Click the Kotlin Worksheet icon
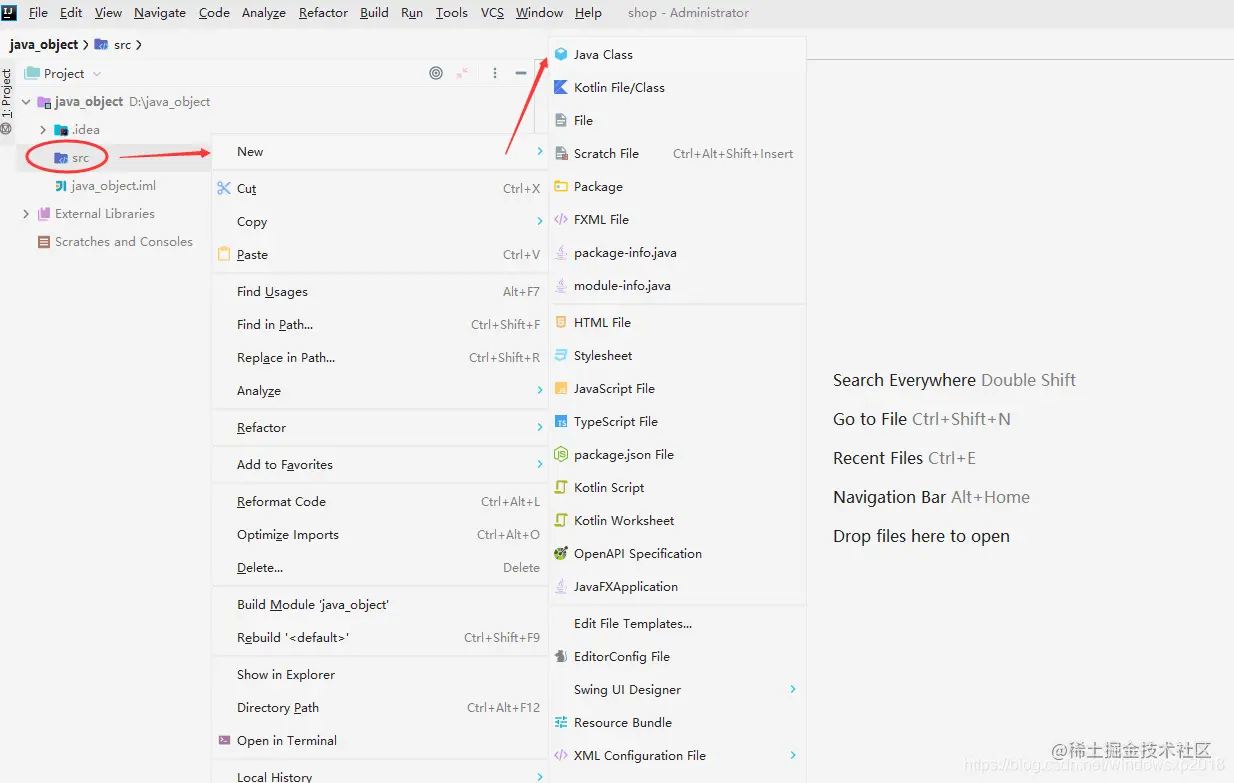 (x=561, y=521)
